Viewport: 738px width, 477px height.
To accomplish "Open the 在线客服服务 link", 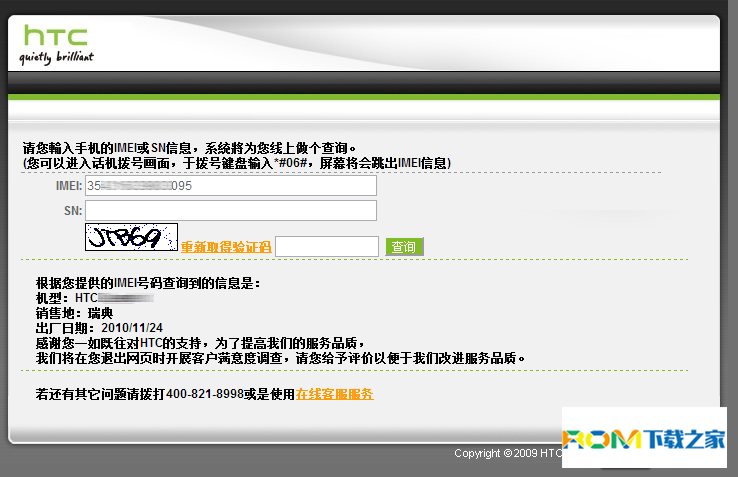I will [335, 394].
